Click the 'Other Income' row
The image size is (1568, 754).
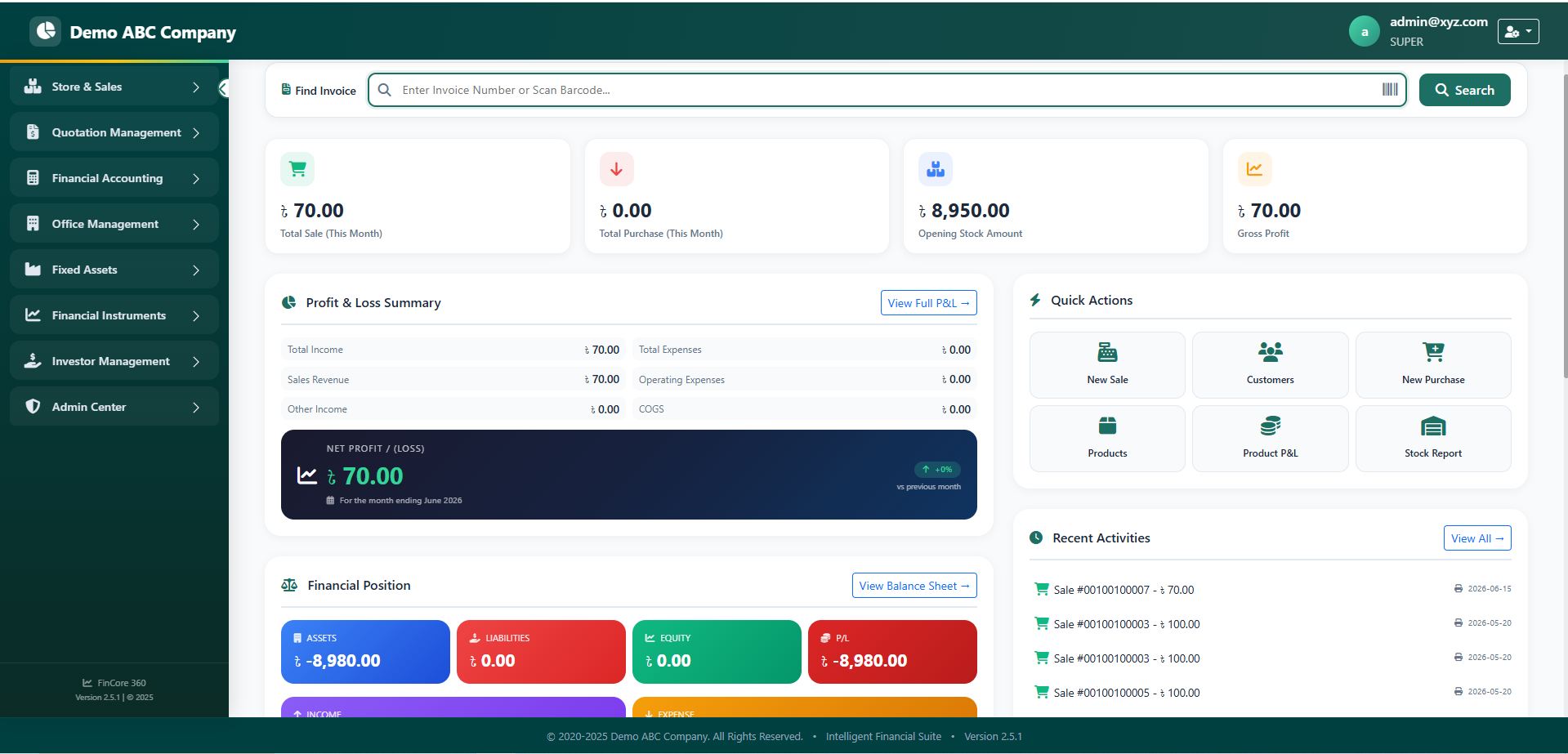click(453, 409)
